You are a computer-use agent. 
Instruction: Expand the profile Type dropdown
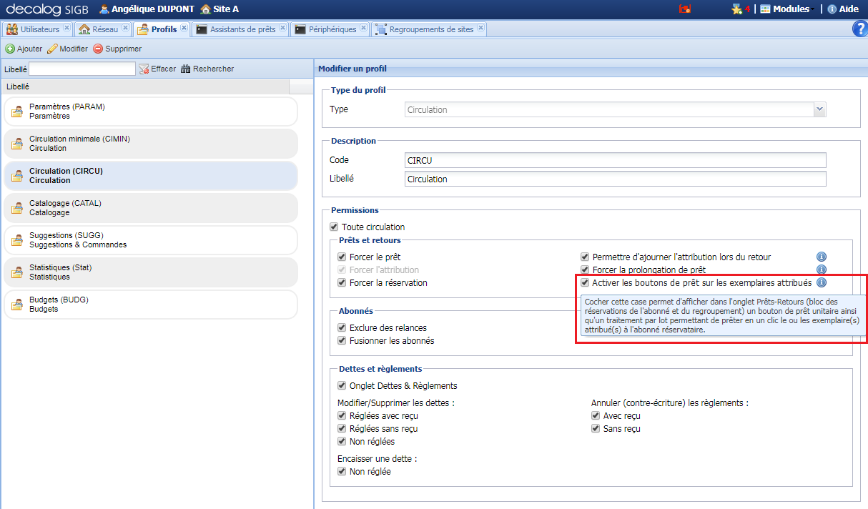819,109
